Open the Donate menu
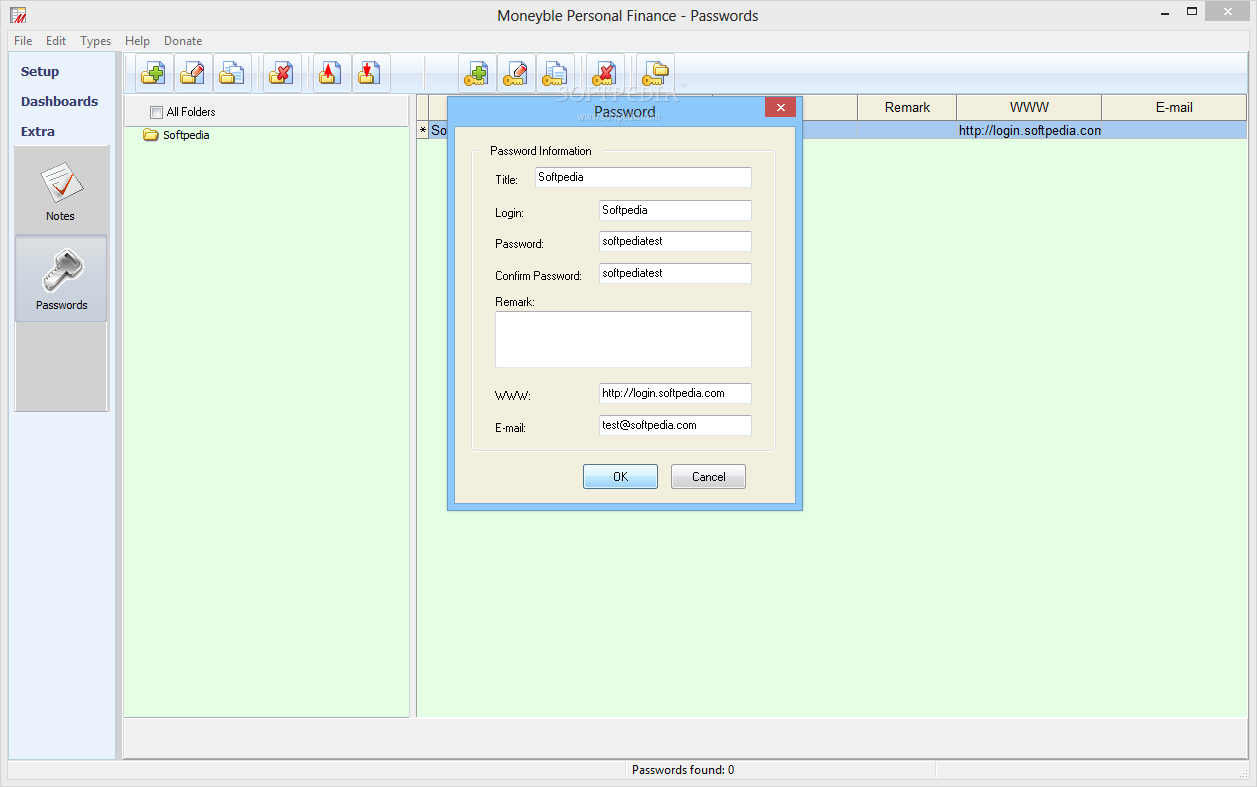 [183, 41]
